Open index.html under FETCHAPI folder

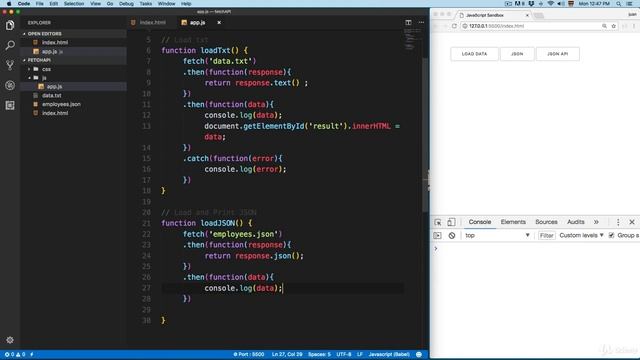[x=55, y=113]
